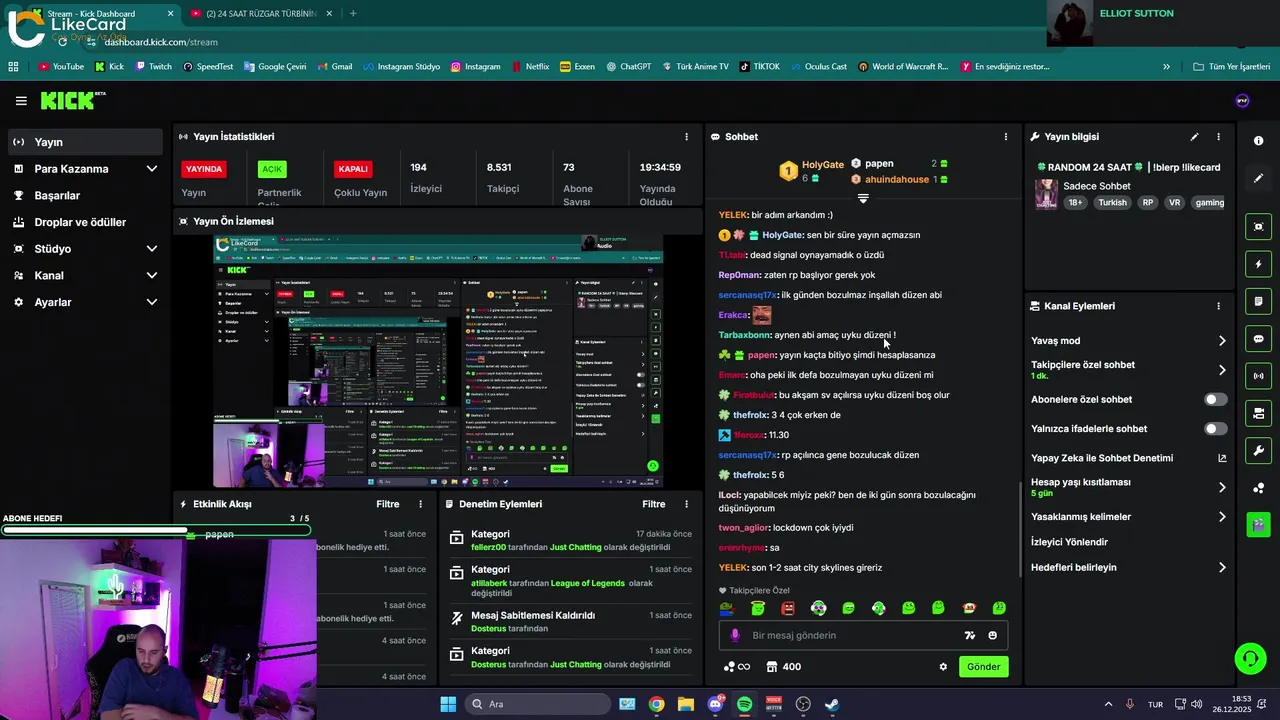Open the Sohbet panel three-dot menu
Image resolution: width=1280 pixels, height=720 pixels.
coord(1006,137)
